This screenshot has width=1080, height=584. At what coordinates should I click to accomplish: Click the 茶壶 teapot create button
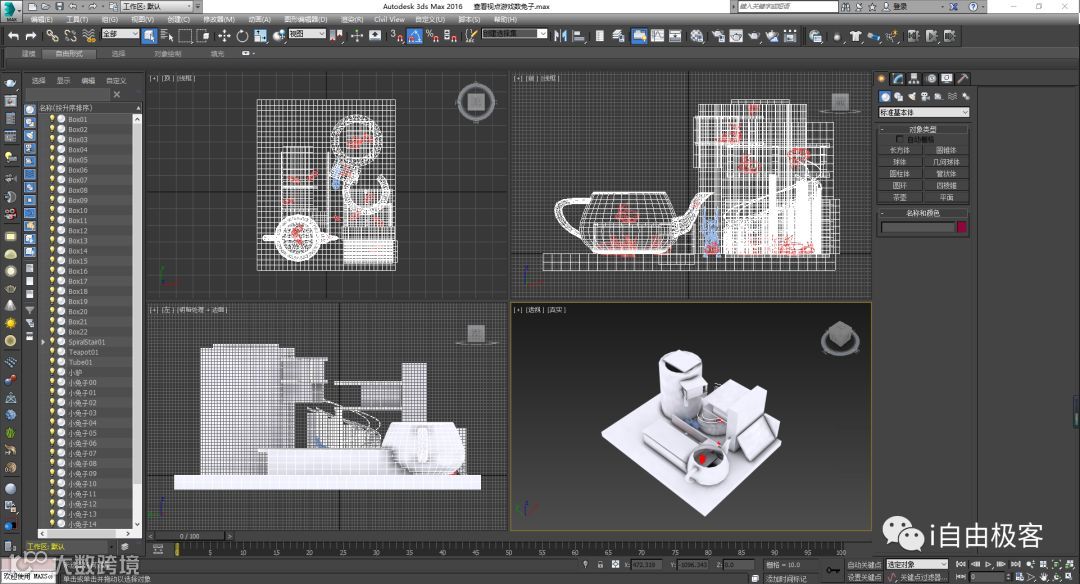click(x=900, y=197)
